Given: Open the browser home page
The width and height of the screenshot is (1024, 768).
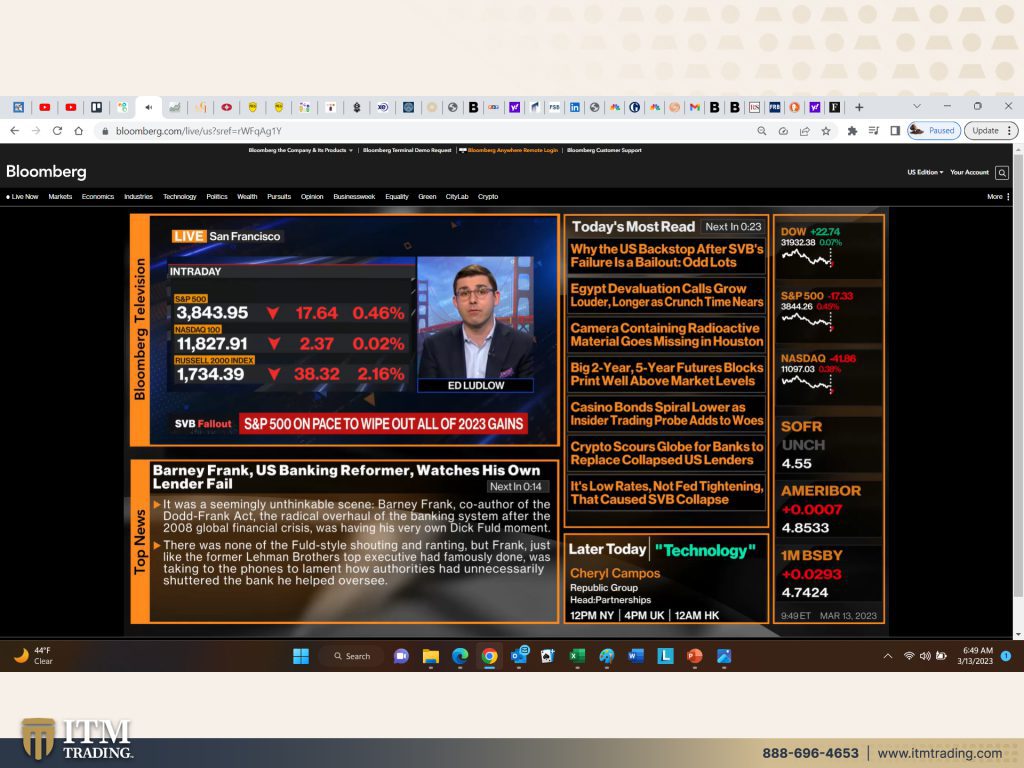Looking at the screenshot, I should 79,131.
